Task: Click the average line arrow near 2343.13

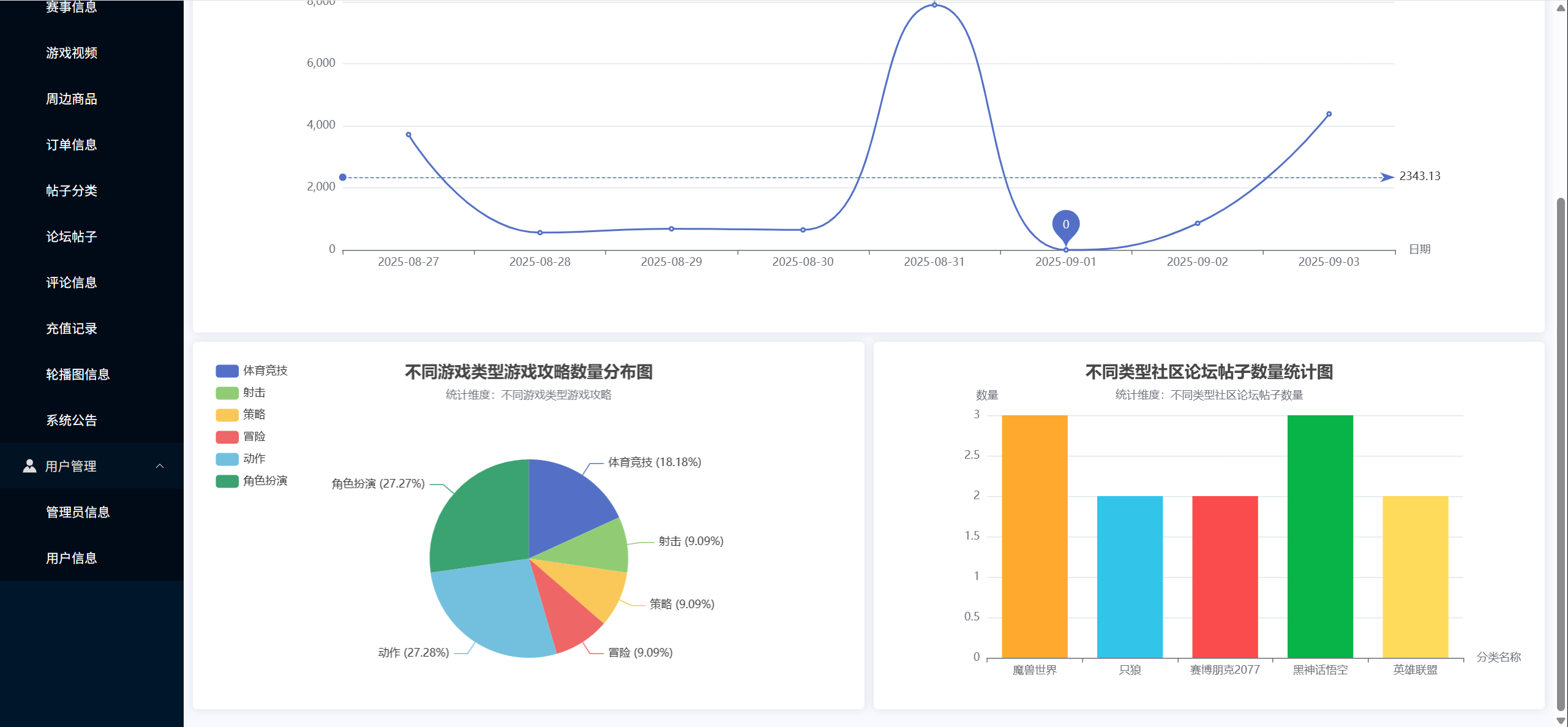Action: coord(1387,177)
